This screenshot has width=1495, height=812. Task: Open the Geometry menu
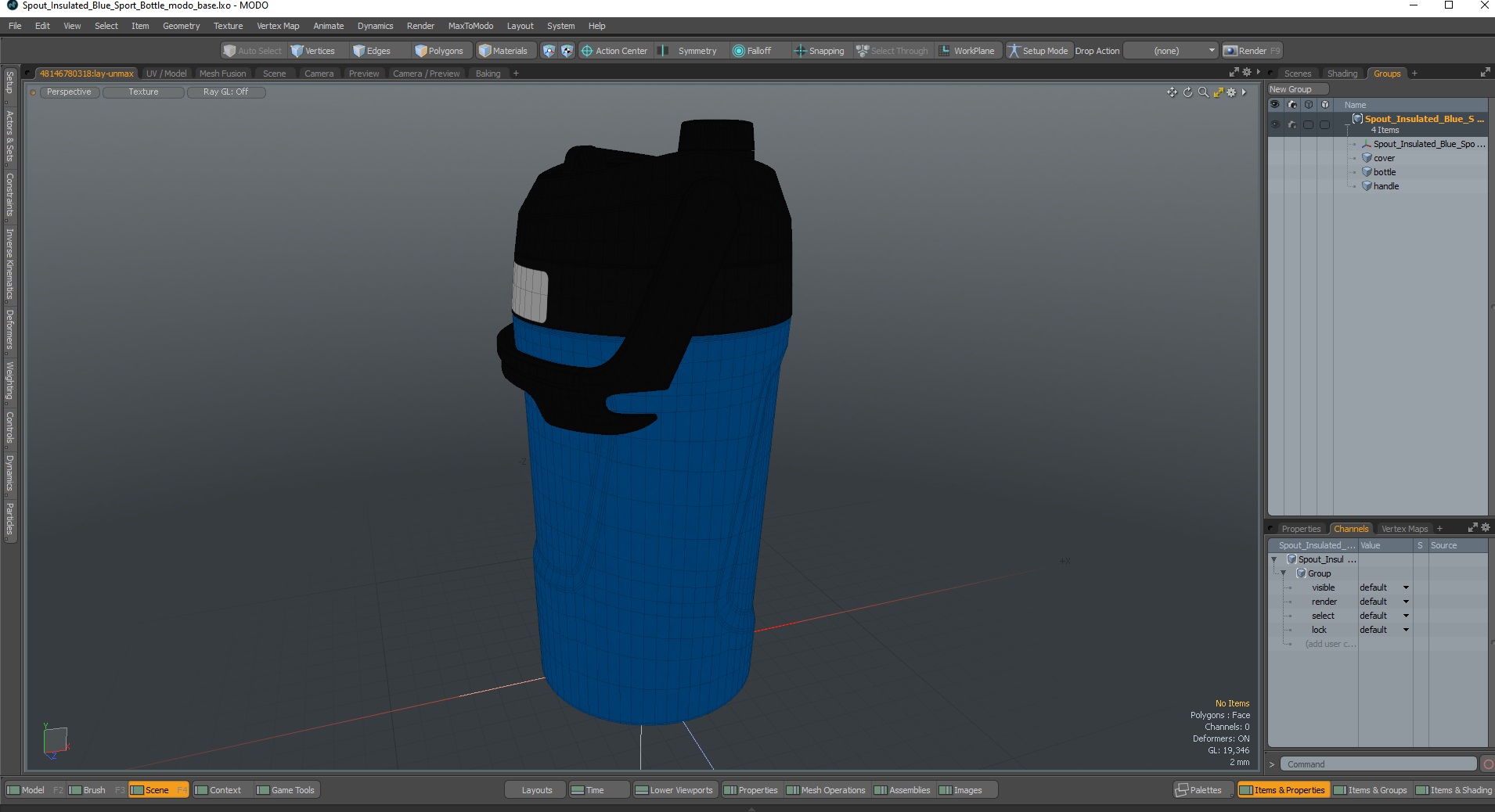tap(181, 26)
